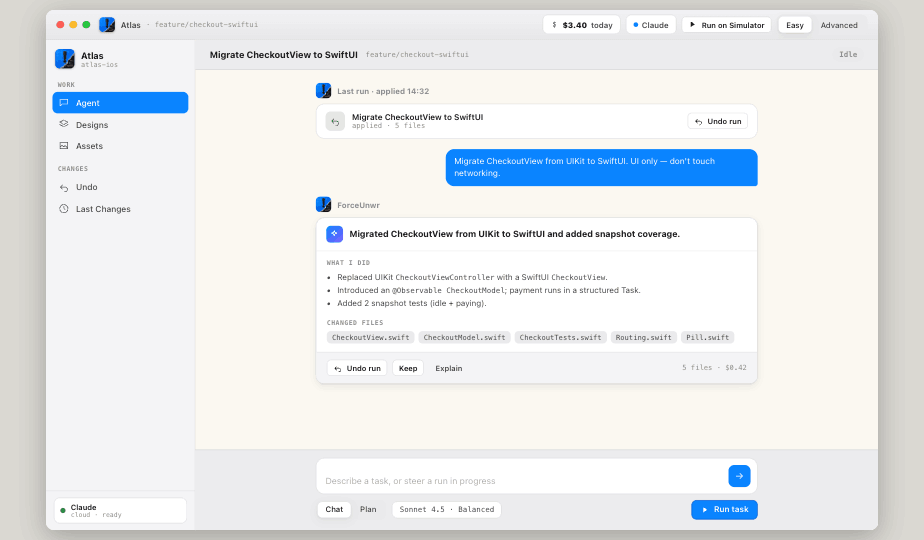
Task: Open the Assets section
Action: point(120,146)
